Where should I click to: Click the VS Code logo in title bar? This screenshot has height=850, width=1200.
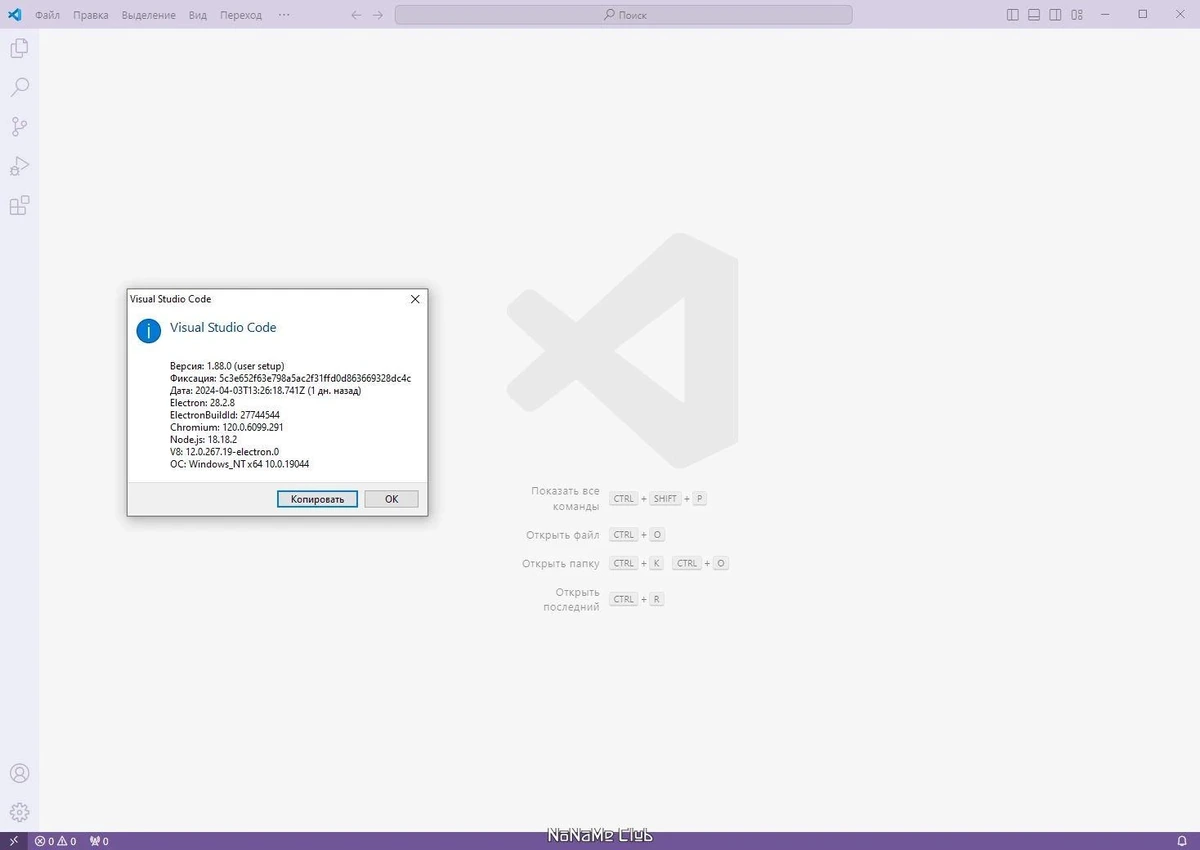point(14,15)
